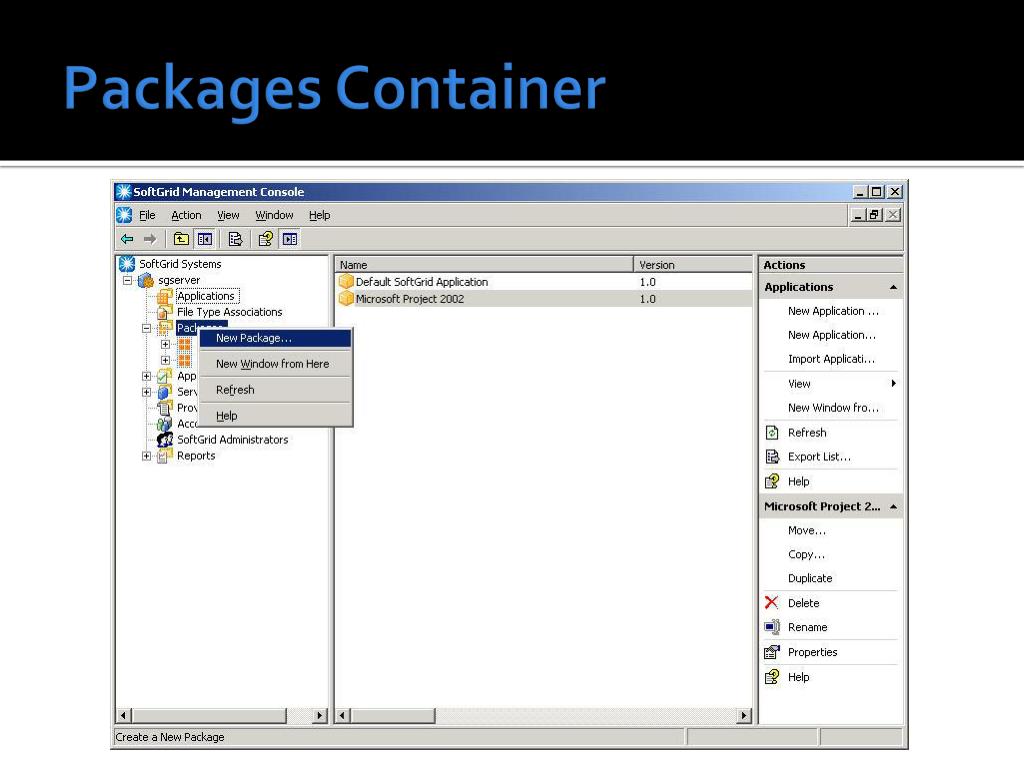
Task: Select File Type Associations tree item
Action: tap(229, 312)
